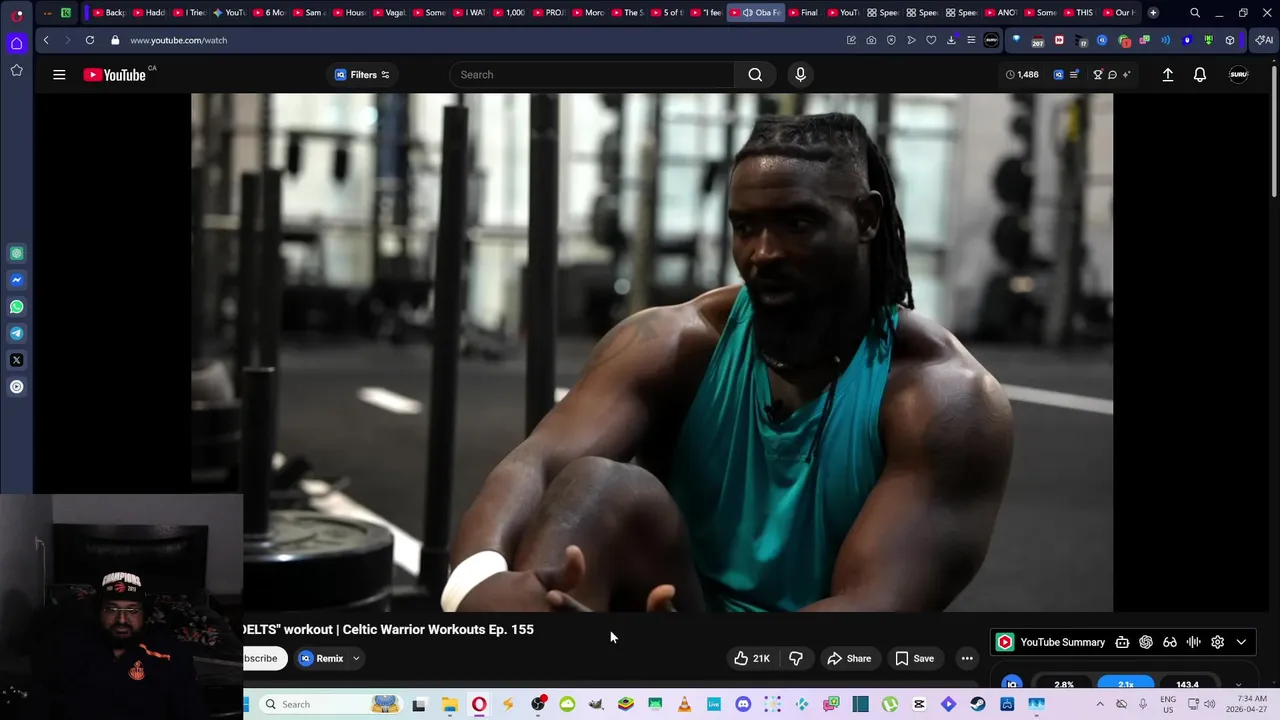Switch to the "PROJ" browser tab
Viewport: 1280px width, 720px height.
550,13
